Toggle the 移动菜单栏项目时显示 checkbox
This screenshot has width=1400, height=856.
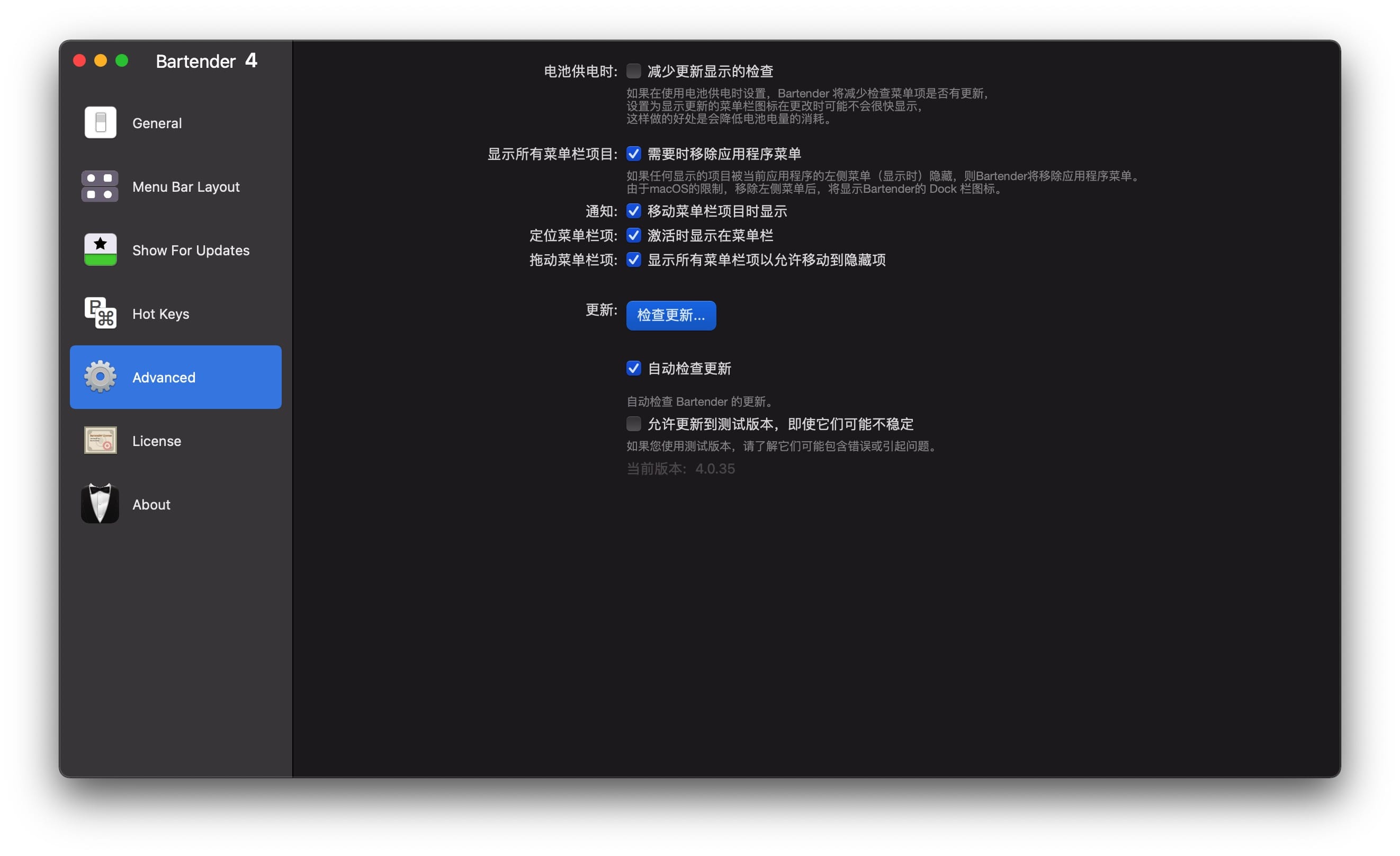tap(633, 211)
